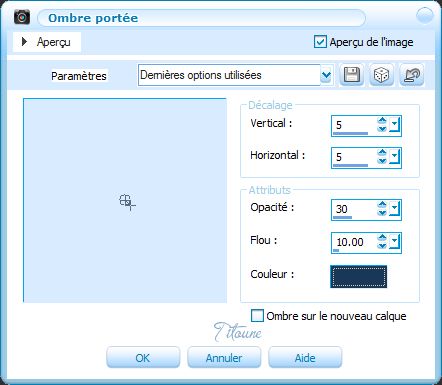Click the shadow offset preview pane
This screenshot has width=442, height=385.
pos(125,200)
